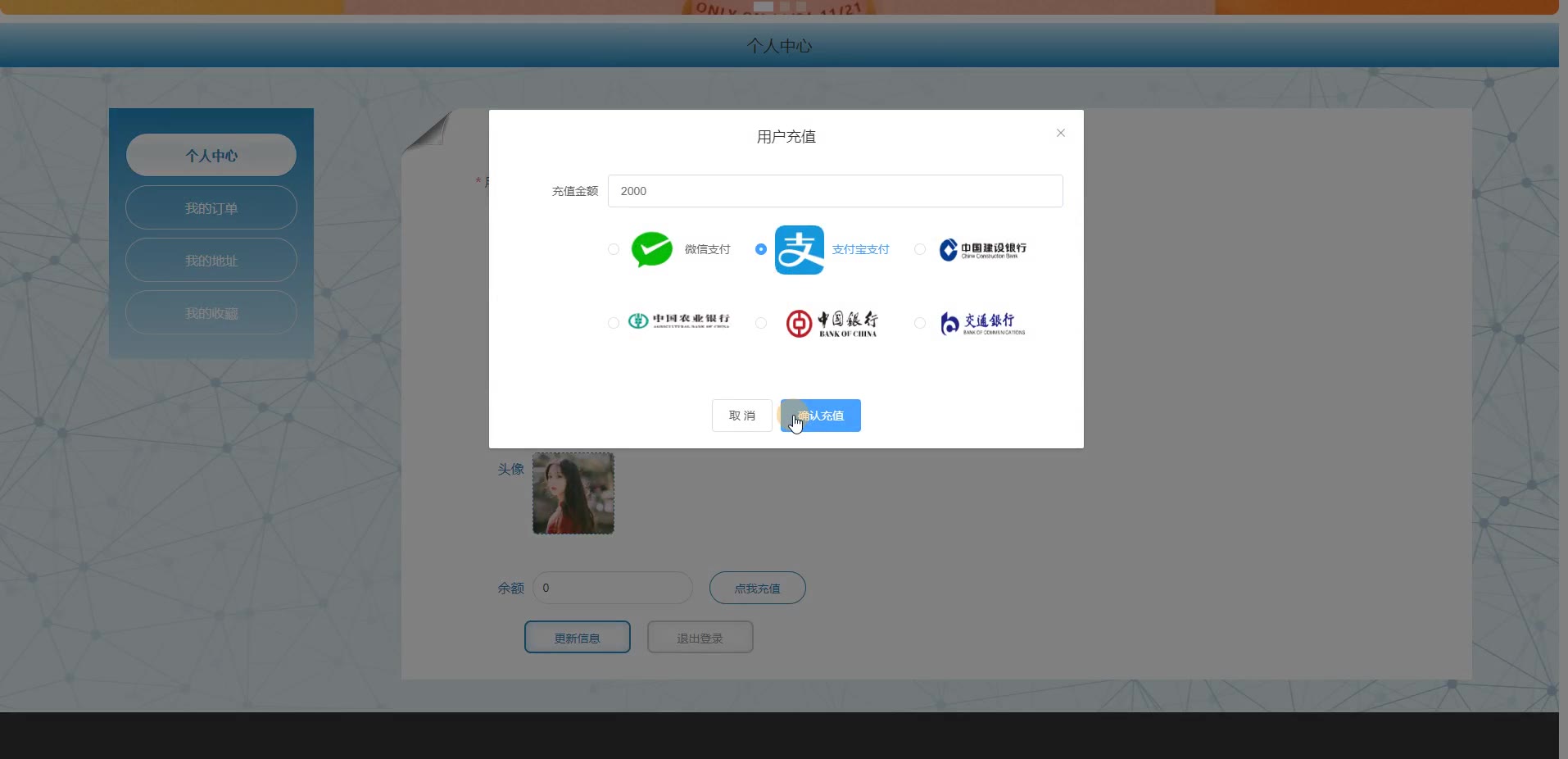The height and width of the screenshot is (759, 1568).
Task: Click the 支付宝支付 text label
Action: tap(860, 249)
